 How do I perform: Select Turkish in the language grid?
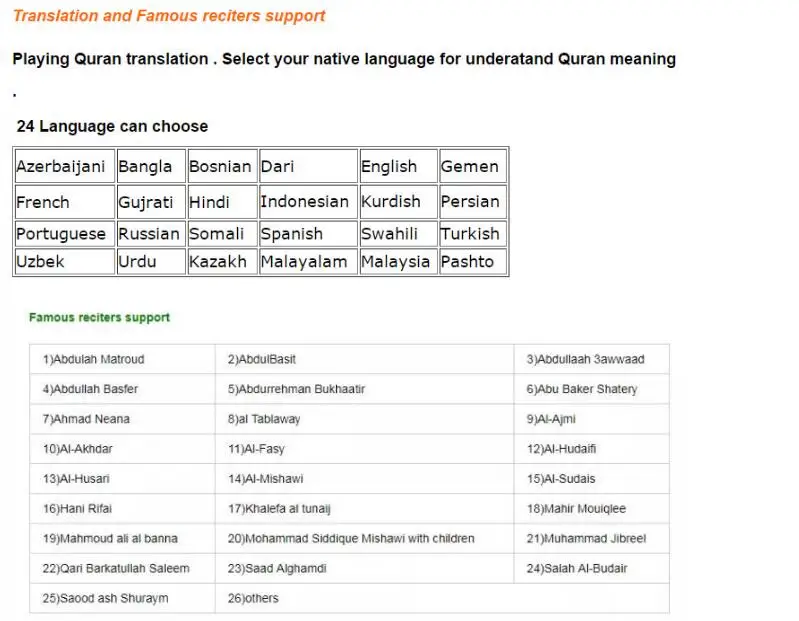pyautogui.click(x=473, y=233)
